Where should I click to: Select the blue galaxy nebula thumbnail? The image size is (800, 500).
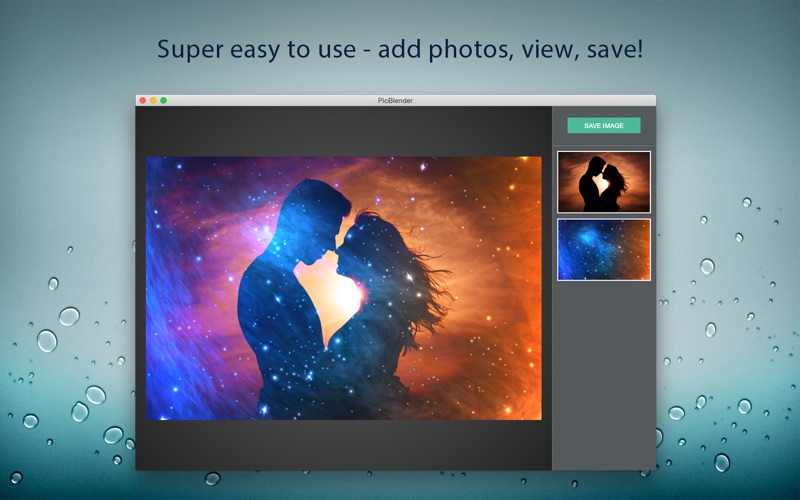pyautogui.click(x=604, y=250)
